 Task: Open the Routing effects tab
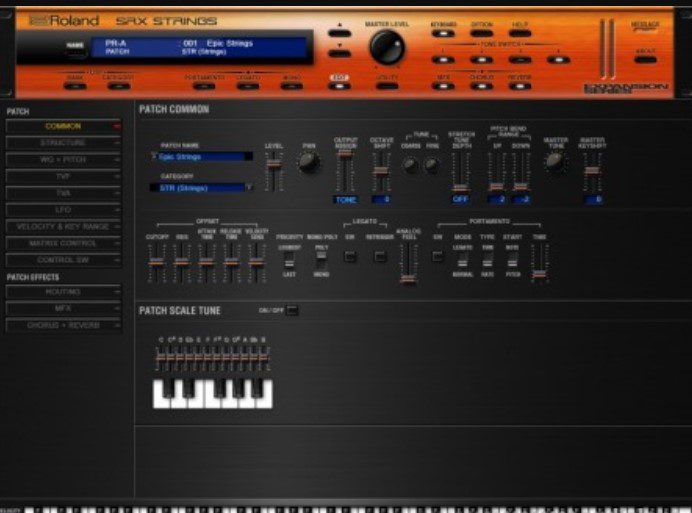pyautogui.click(x=63, y=292)
